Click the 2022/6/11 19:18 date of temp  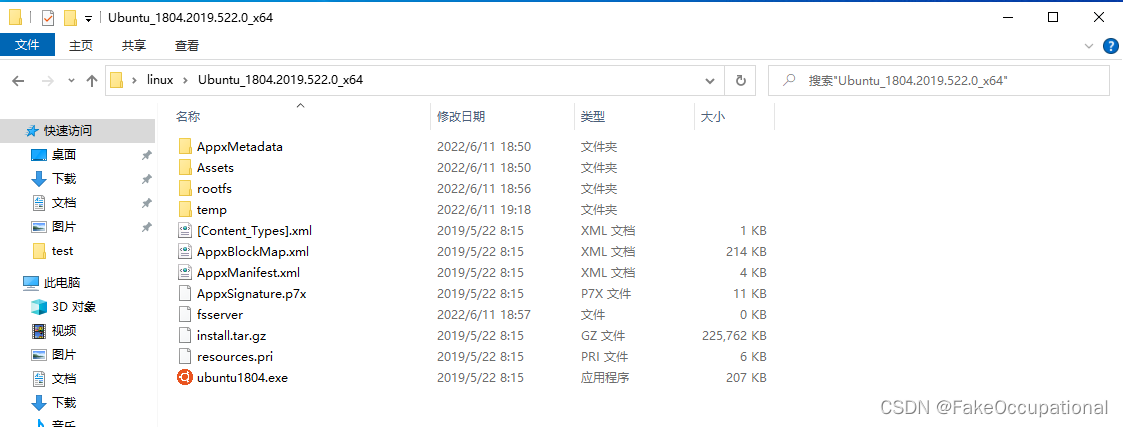tap(483, 210)
